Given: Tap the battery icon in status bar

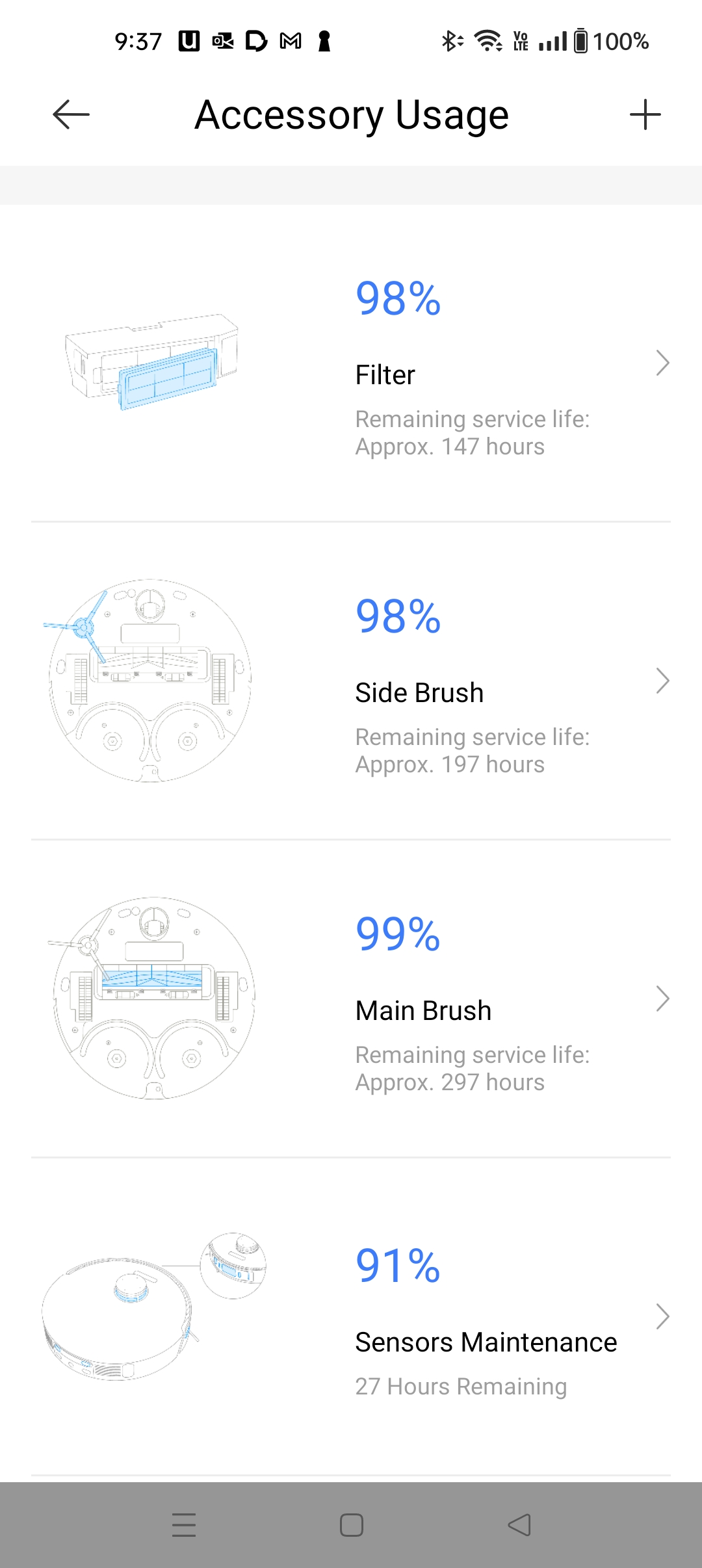Looking at the screenshot, I should 580,41.
